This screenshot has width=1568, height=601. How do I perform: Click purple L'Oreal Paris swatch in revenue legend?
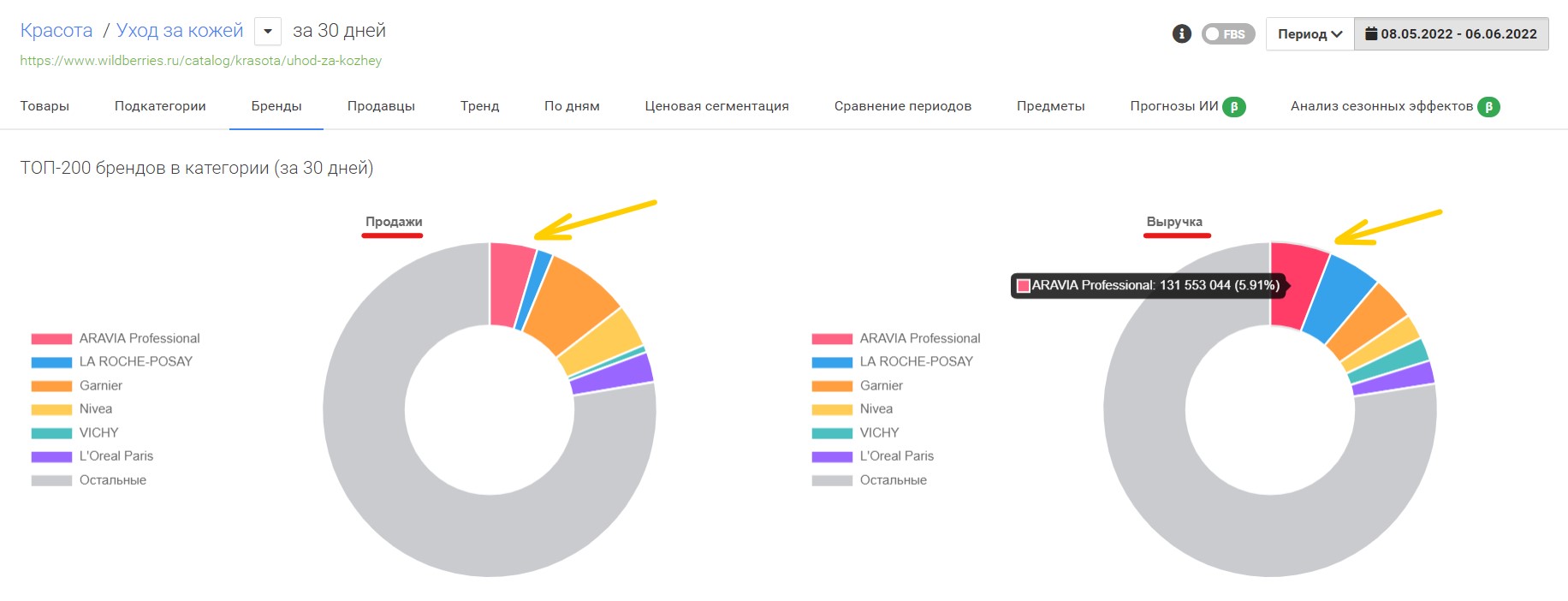(832, 456)
